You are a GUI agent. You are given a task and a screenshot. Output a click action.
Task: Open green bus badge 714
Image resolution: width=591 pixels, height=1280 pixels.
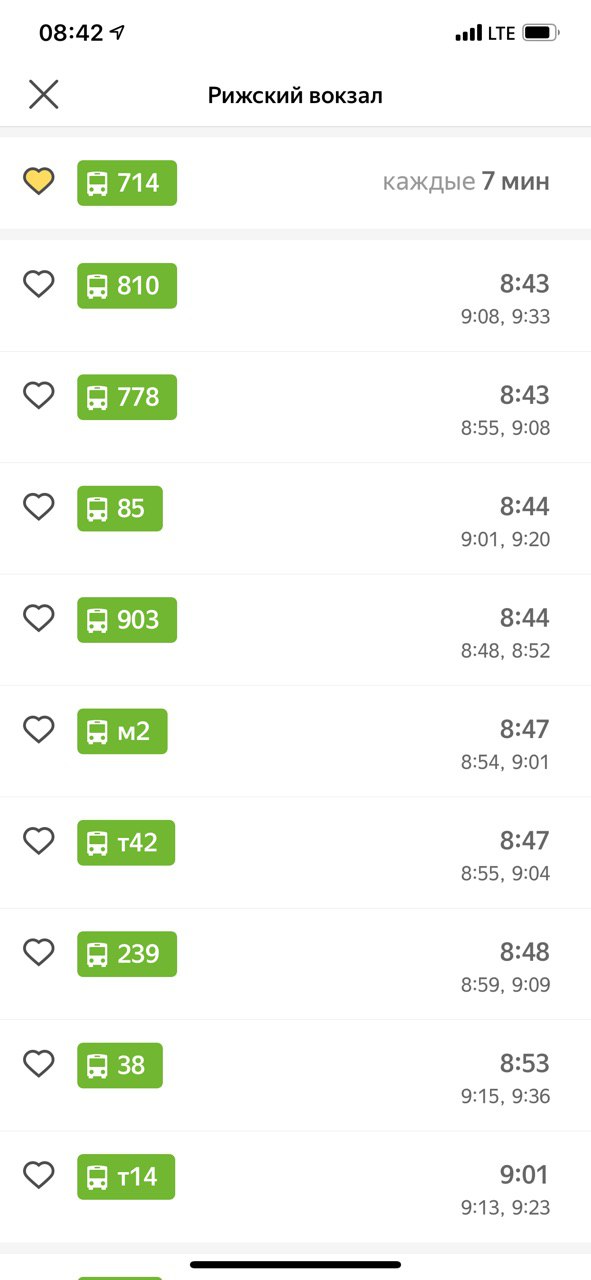coord(127,183)
